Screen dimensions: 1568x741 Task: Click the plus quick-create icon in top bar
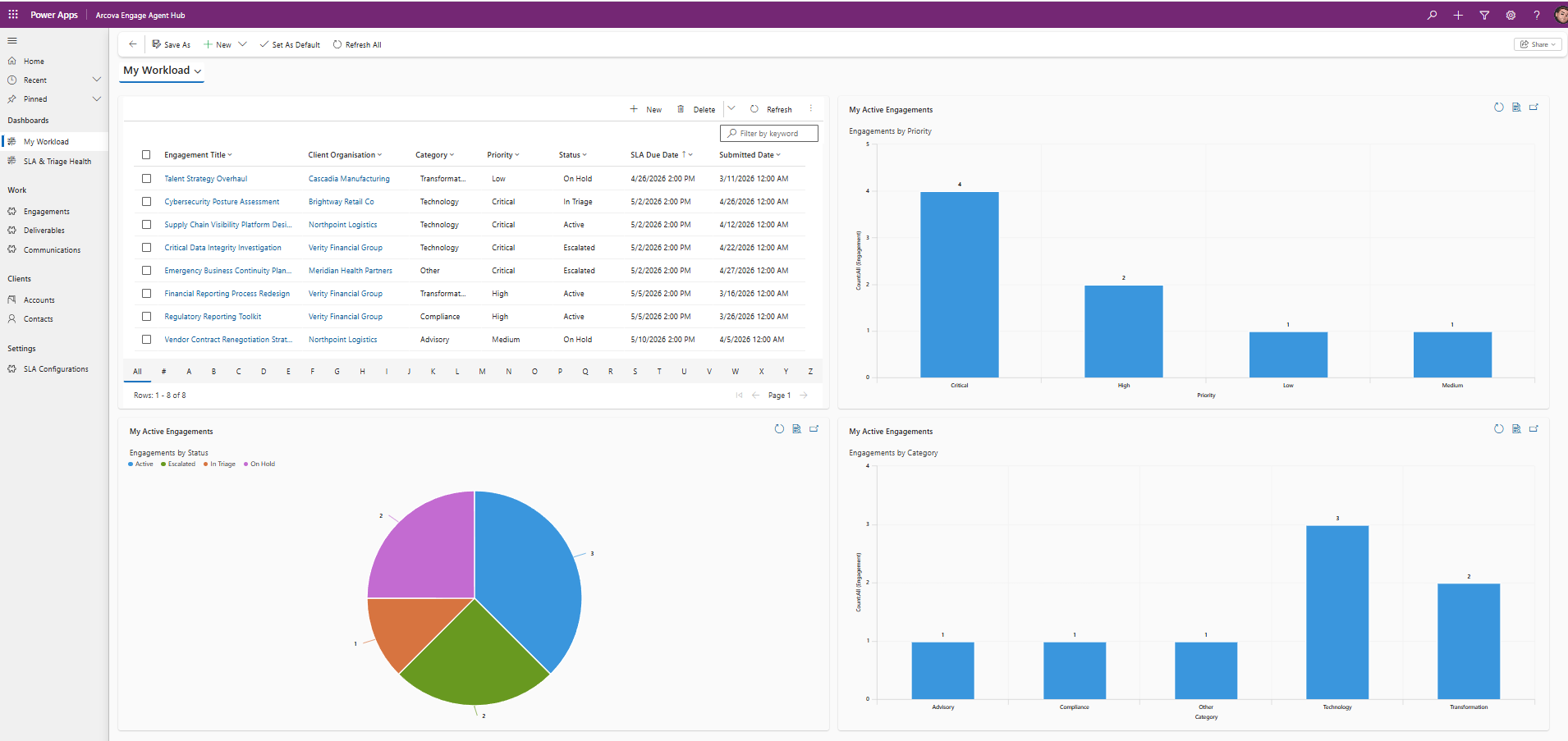click(x=1458, y=15)
